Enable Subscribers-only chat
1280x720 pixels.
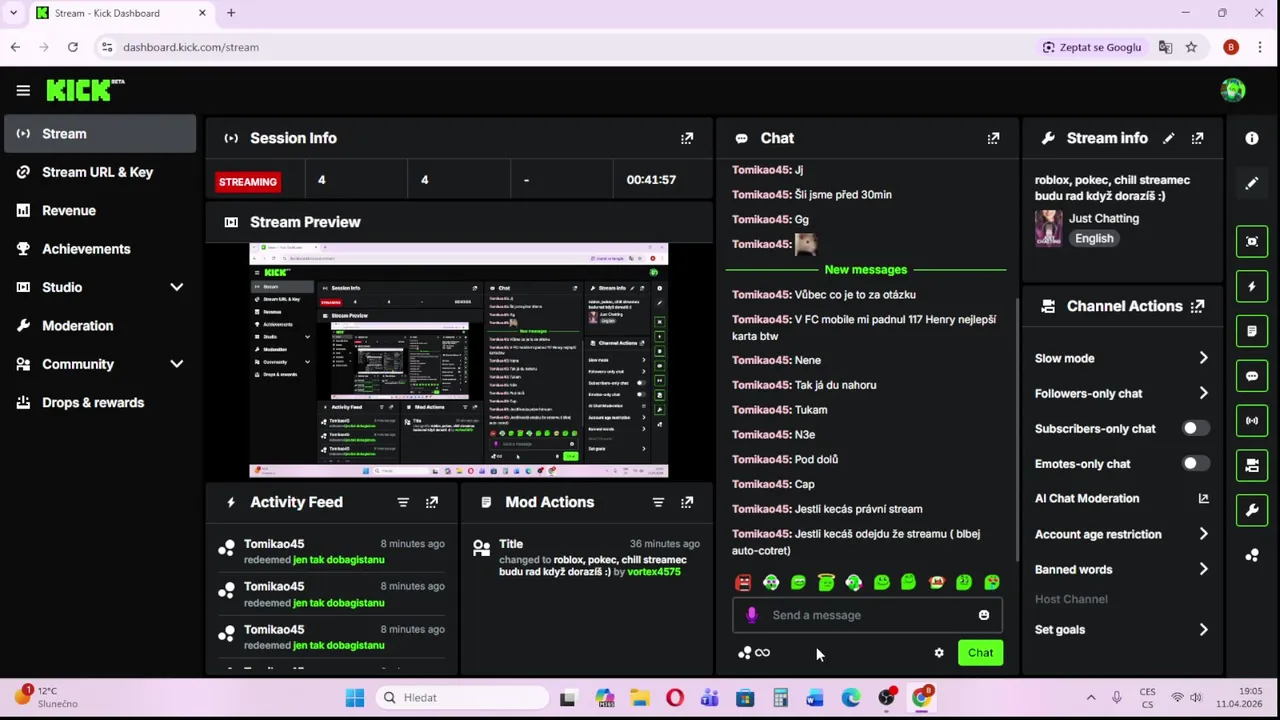coord(1195,429)
